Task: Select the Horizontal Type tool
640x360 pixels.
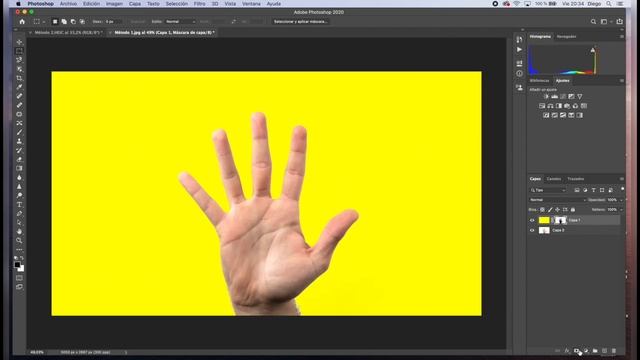Action: point(19,204)
